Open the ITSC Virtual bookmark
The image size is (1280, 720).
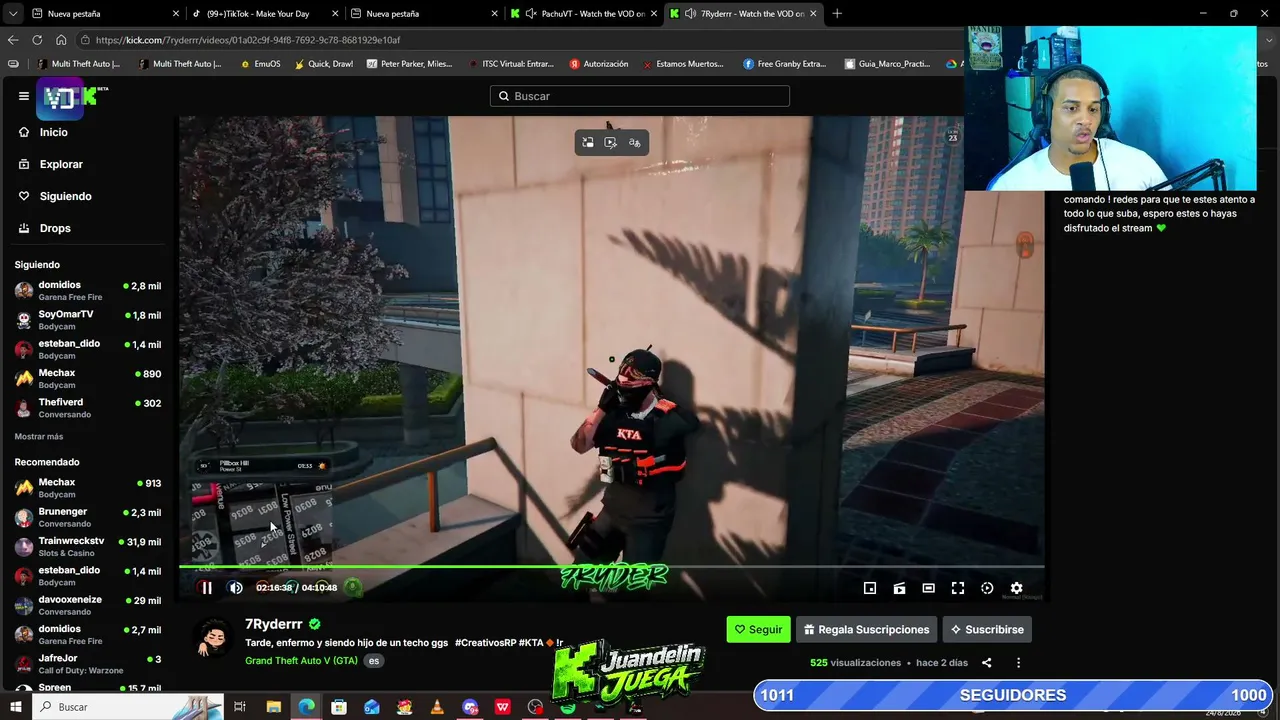pyautogui.click(x=511, y=64)
